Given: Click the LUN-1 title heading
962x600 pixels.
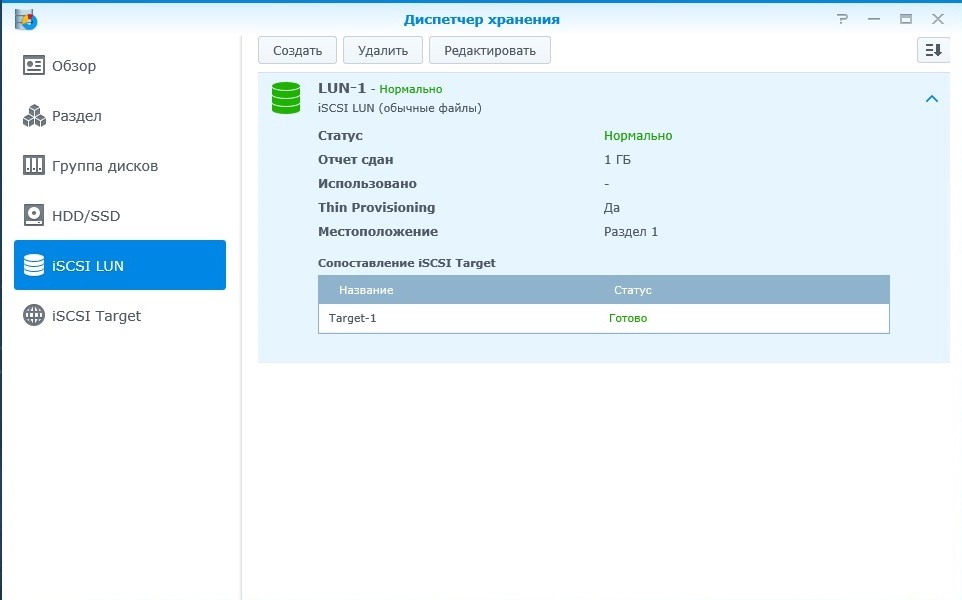Looking at the screenshot, I should 341,88.
